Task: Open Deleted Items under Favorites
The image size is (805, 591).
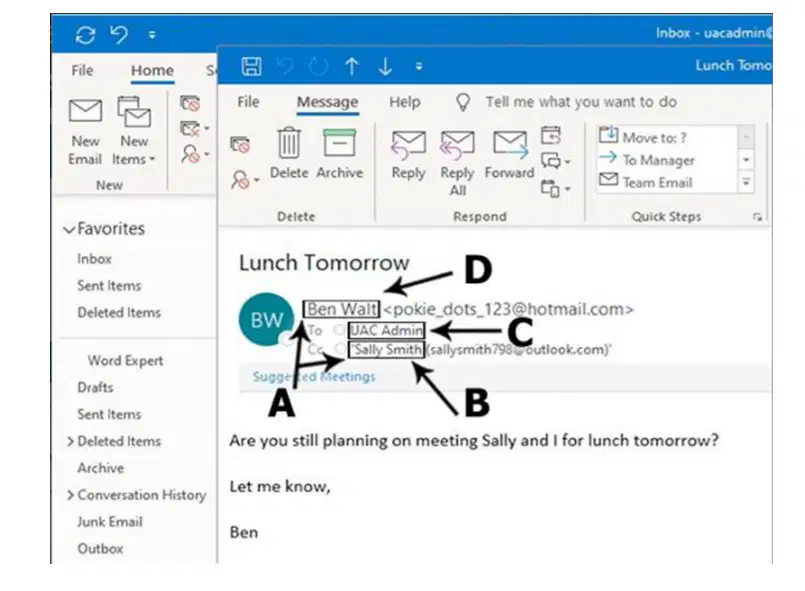Action: [x=119, y=312]
